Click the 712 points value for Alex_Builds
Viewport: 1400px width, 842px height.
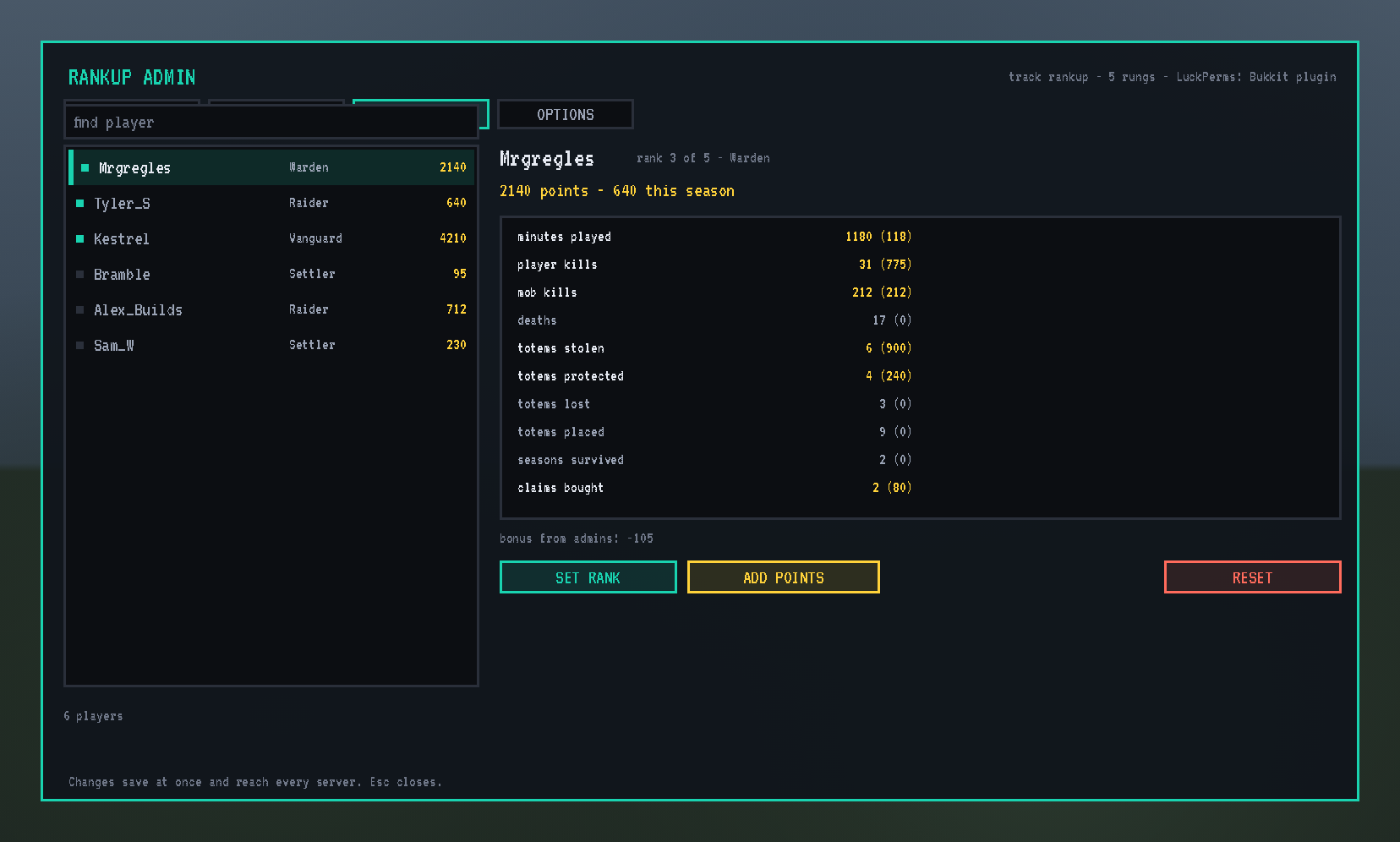coord(457,309)
